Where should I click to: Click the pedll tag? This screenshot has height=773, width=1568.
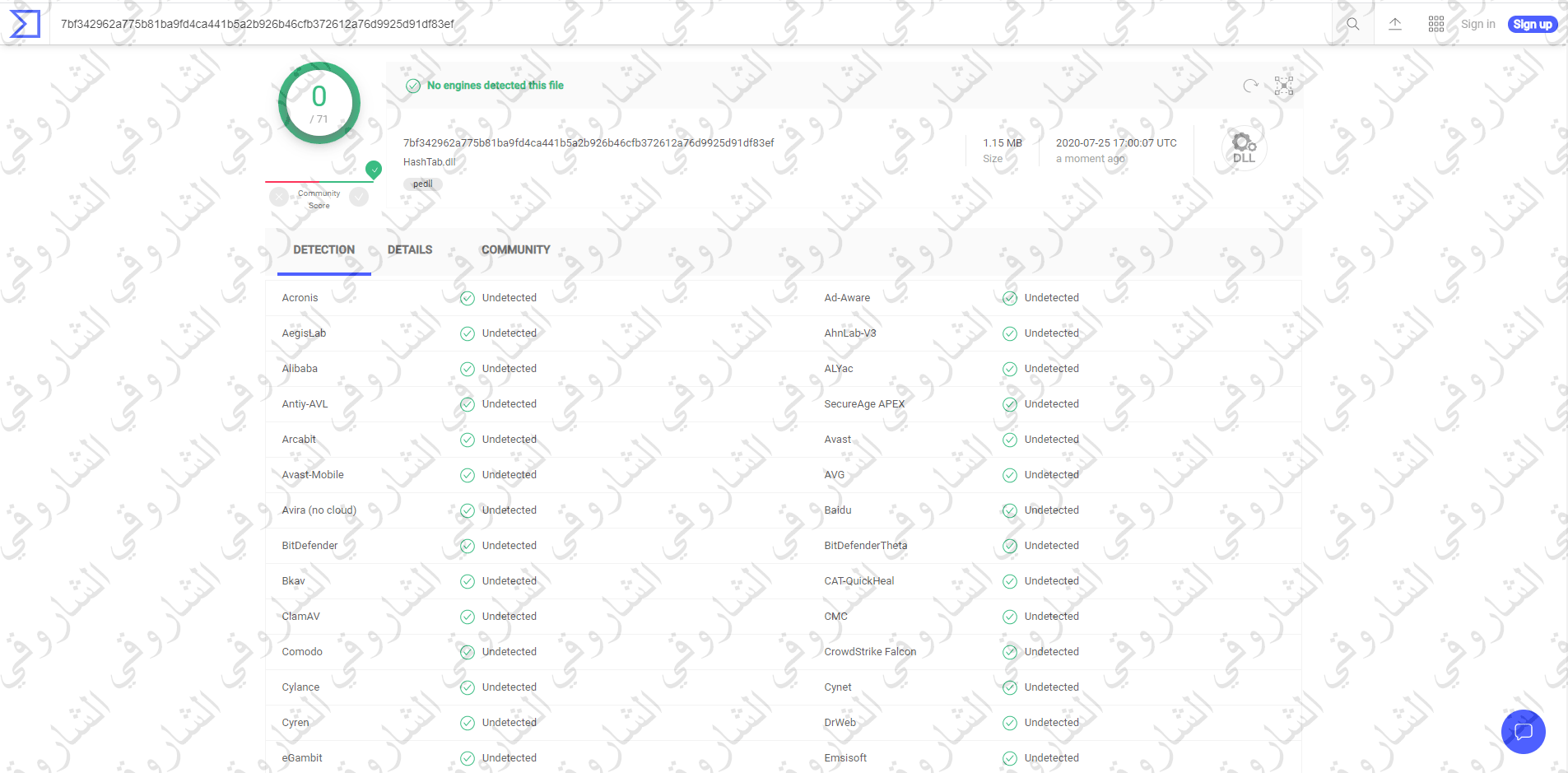[423, 184]
